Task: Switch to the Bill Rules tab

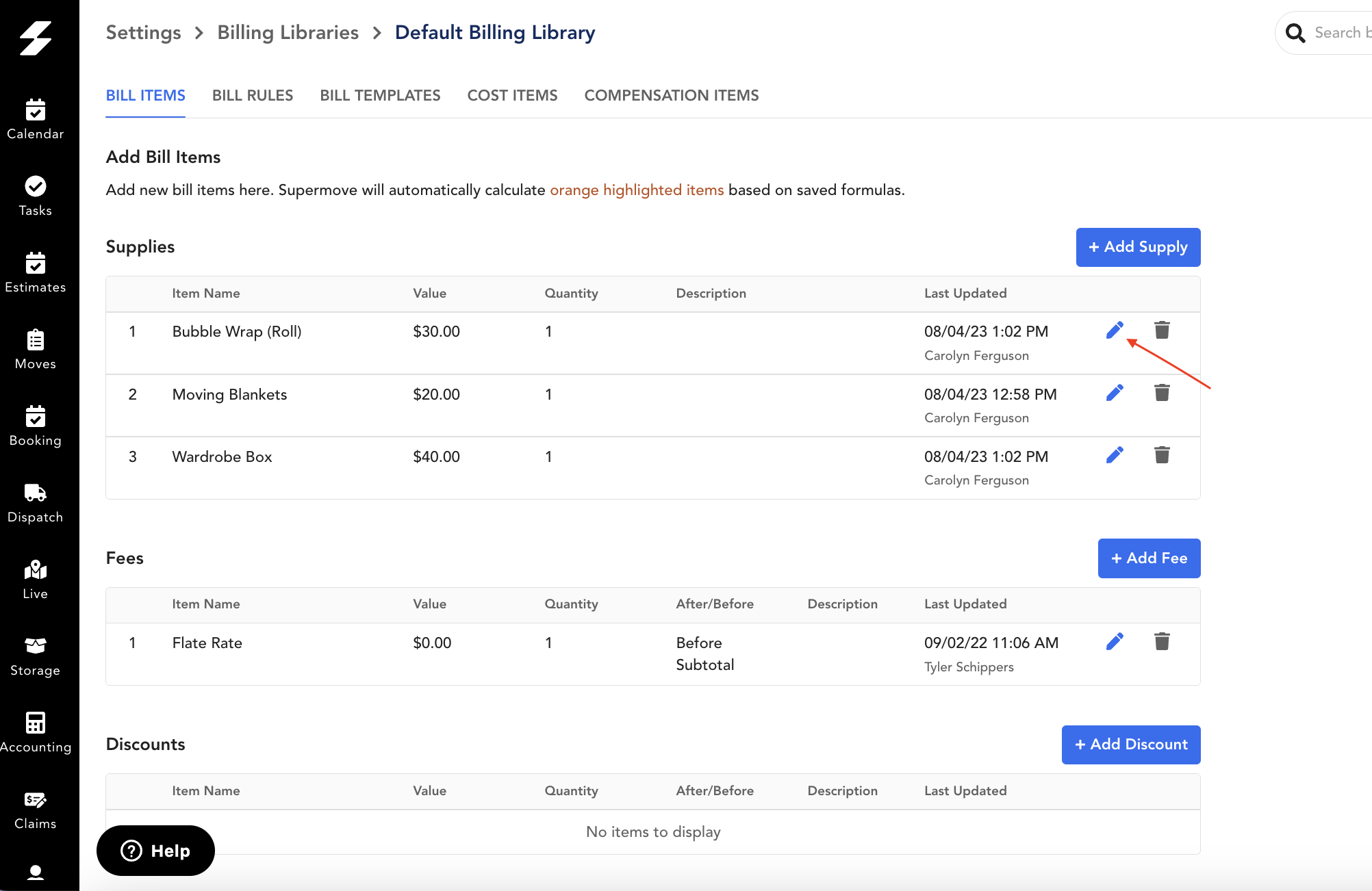Action: point(253,95)
